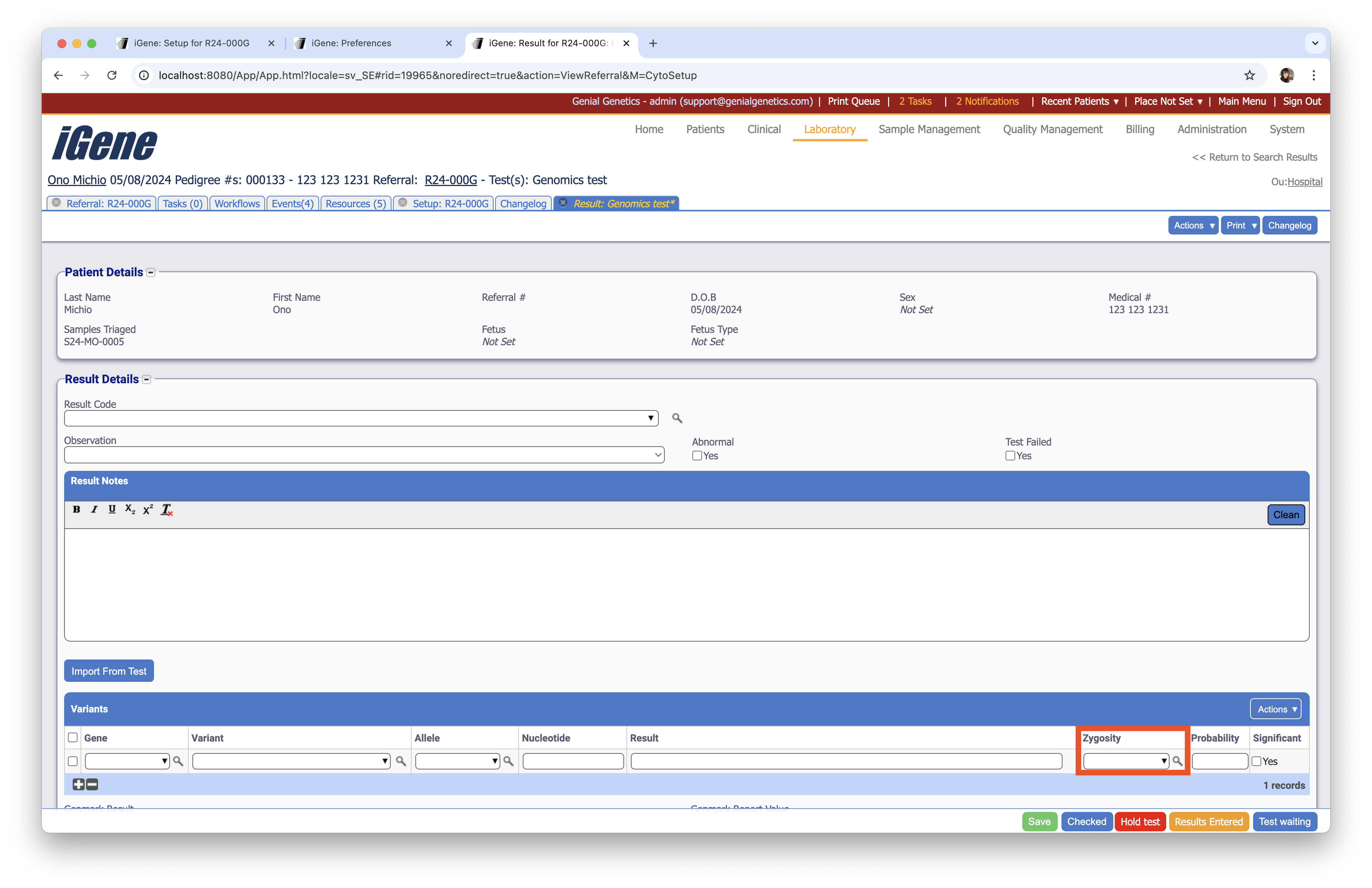Click the Import From Test button
This screenshot has width=1372, height=888.
pos(109,671)
